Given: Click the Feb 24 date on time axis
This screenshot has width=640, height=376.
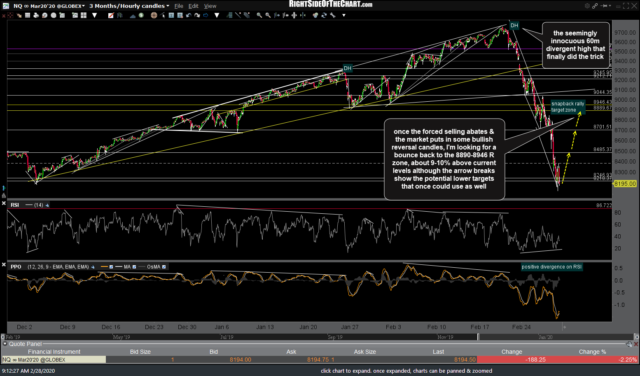Looking at the screenshot, I should (x=521, y=327).
